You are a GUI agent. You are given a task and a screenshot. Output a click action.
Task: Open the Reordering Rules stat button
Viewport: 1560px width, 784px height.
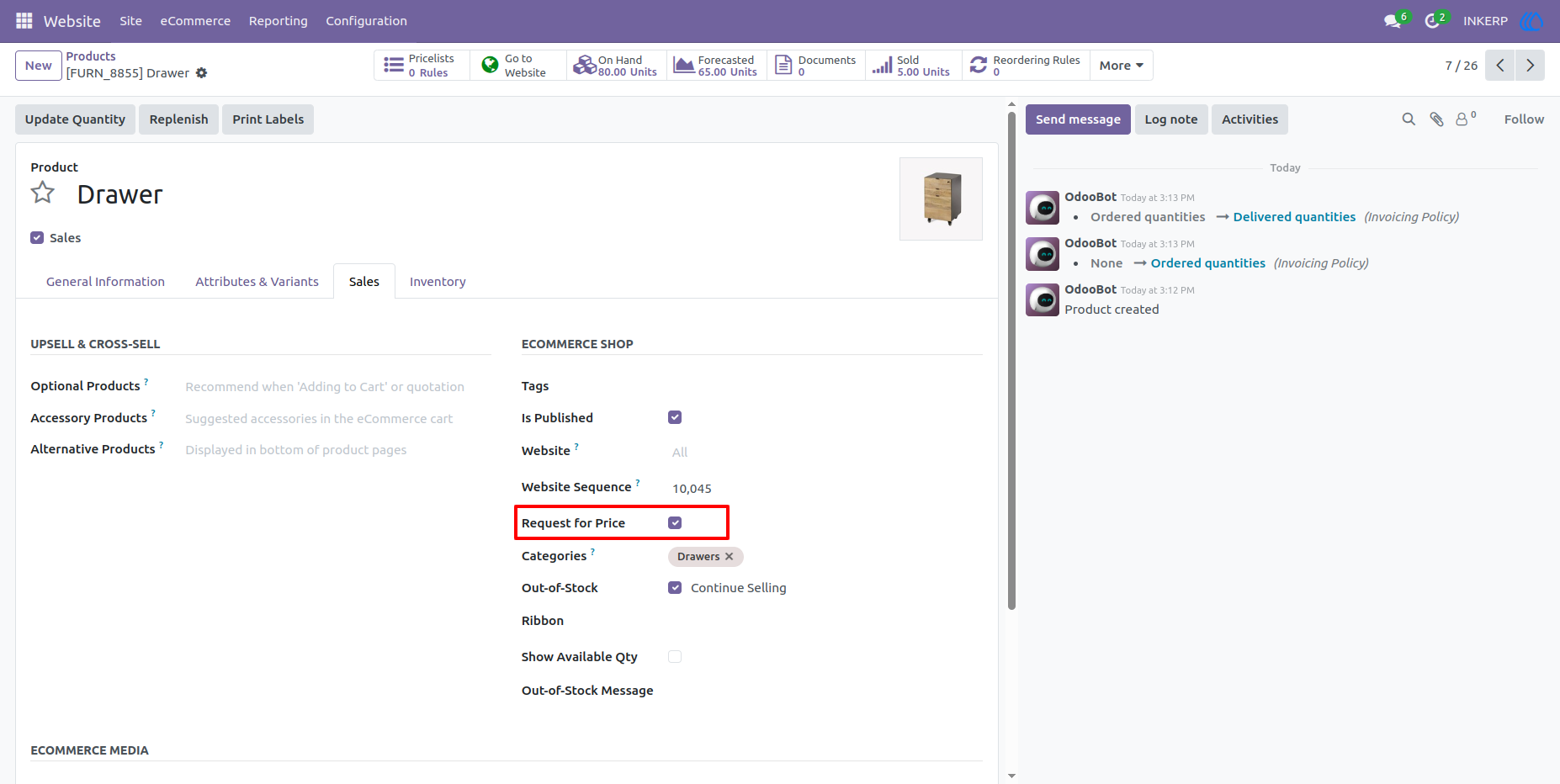pyautogui.click(x=1026, y=66)
